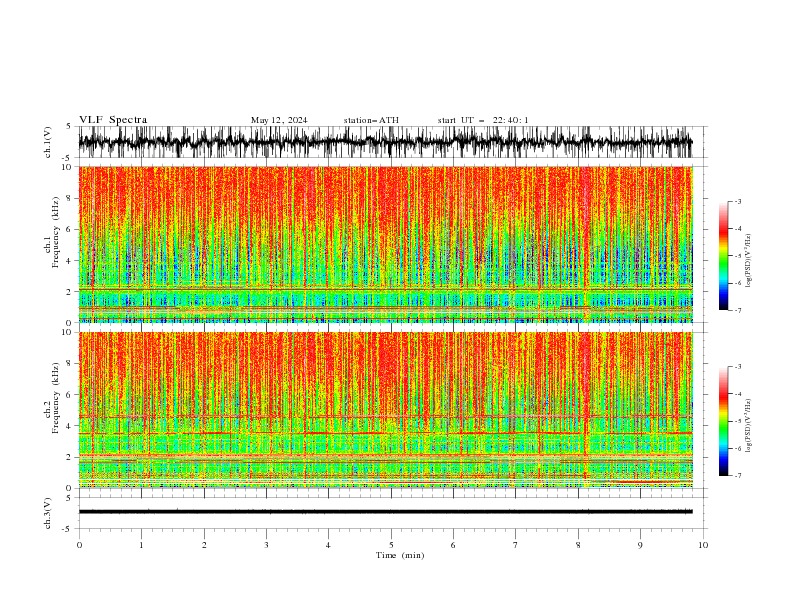Screen dimensions: 792x612
Task: Click time axis tick label '5'
Action: (x=391, y=545)
